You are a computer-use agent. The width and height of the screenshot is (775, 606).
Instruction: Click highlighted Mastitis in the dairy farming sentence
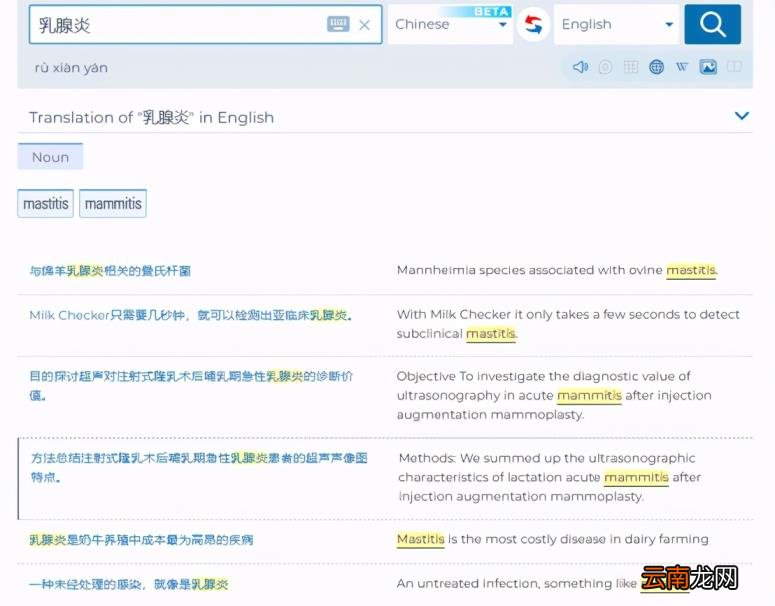[421, 539]
